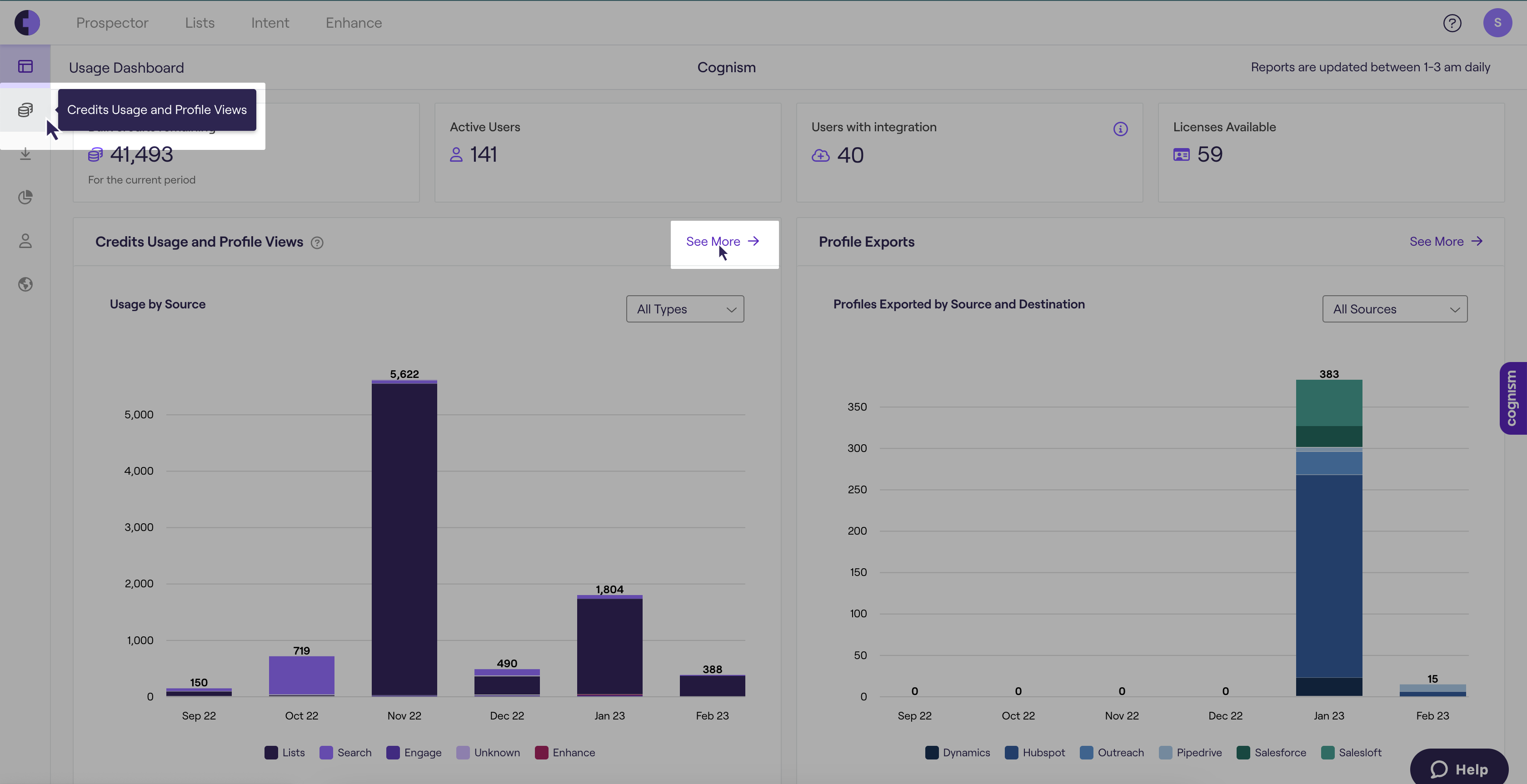Select the Usage Dashboard sidebar icon
This screenshot has height=784, width=1527.
pos(25,66)
